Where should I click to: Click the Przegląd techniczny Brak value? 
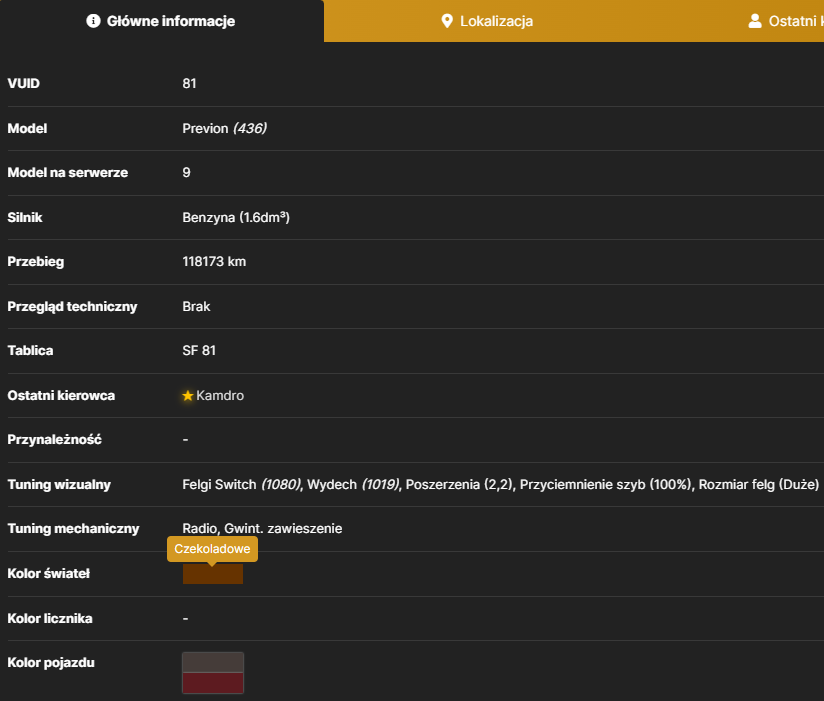tap(196, 306)
